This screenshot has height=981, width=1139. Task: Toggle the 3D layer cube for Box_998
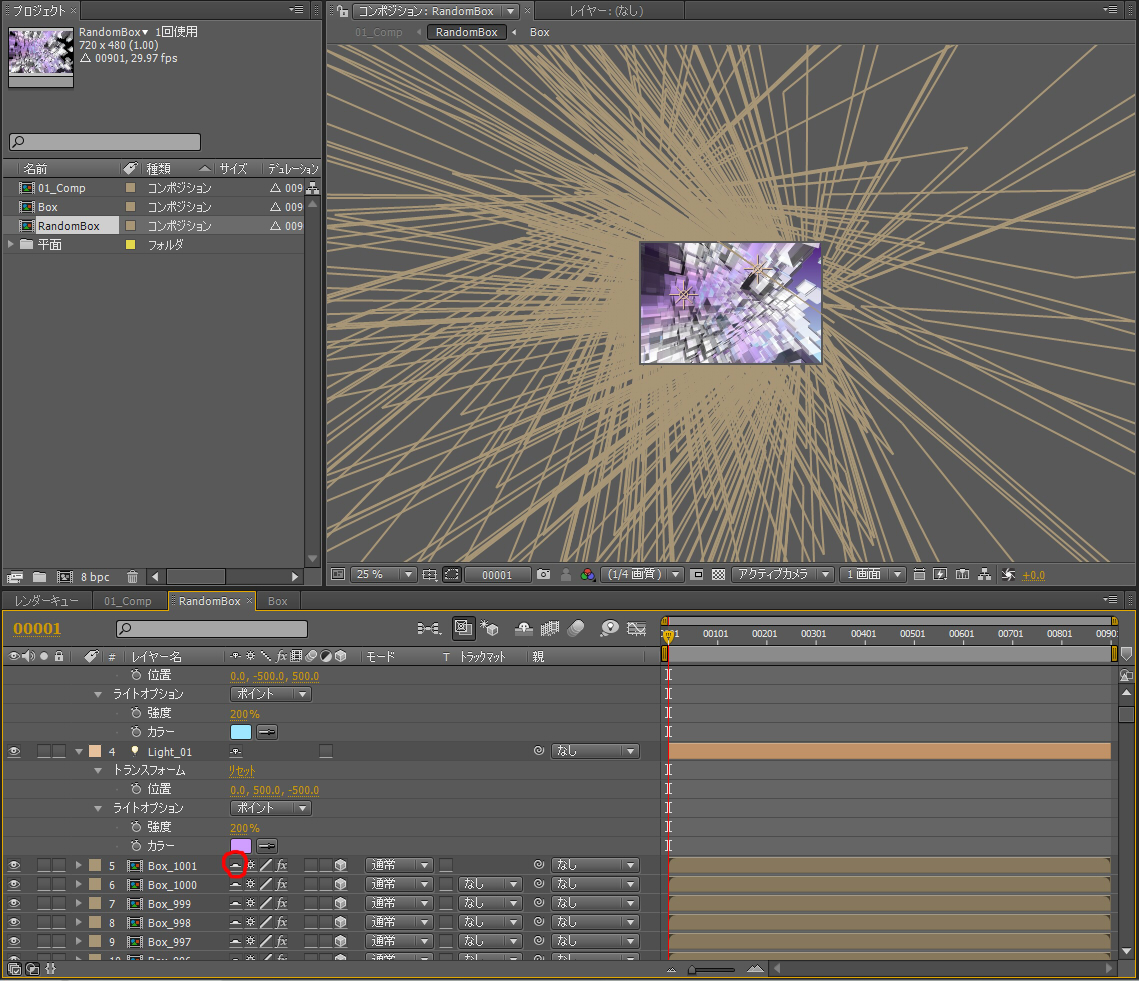tap(340, 922)
